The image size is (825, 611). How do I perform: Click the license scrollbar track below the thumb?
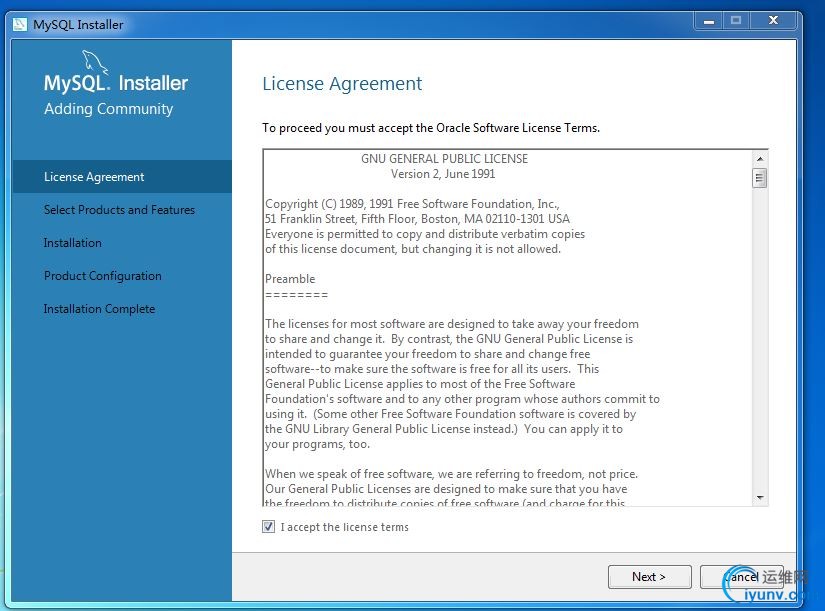(x=760, y=339)
